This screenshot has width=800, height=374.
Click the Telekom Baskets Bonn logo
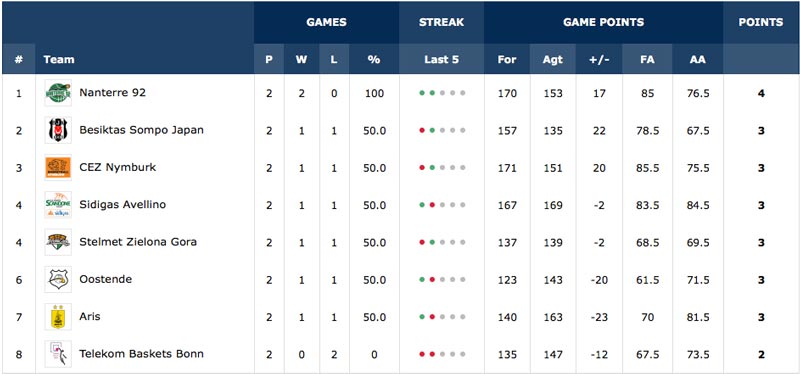[x=58, y=354]
